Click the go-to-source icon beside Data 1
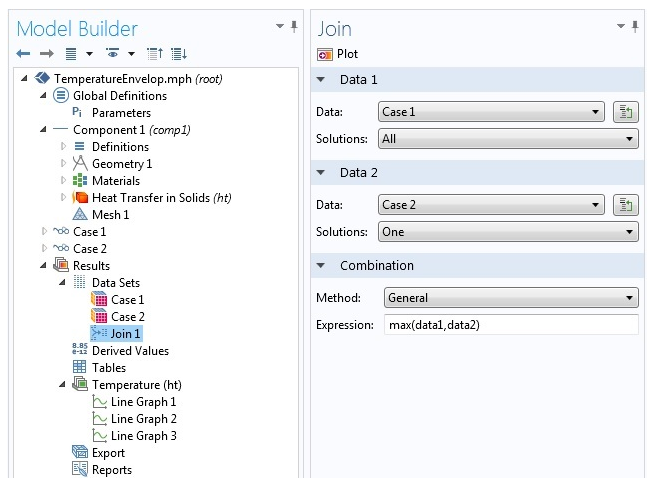655x487 pixels. click(x=625, y=112)
